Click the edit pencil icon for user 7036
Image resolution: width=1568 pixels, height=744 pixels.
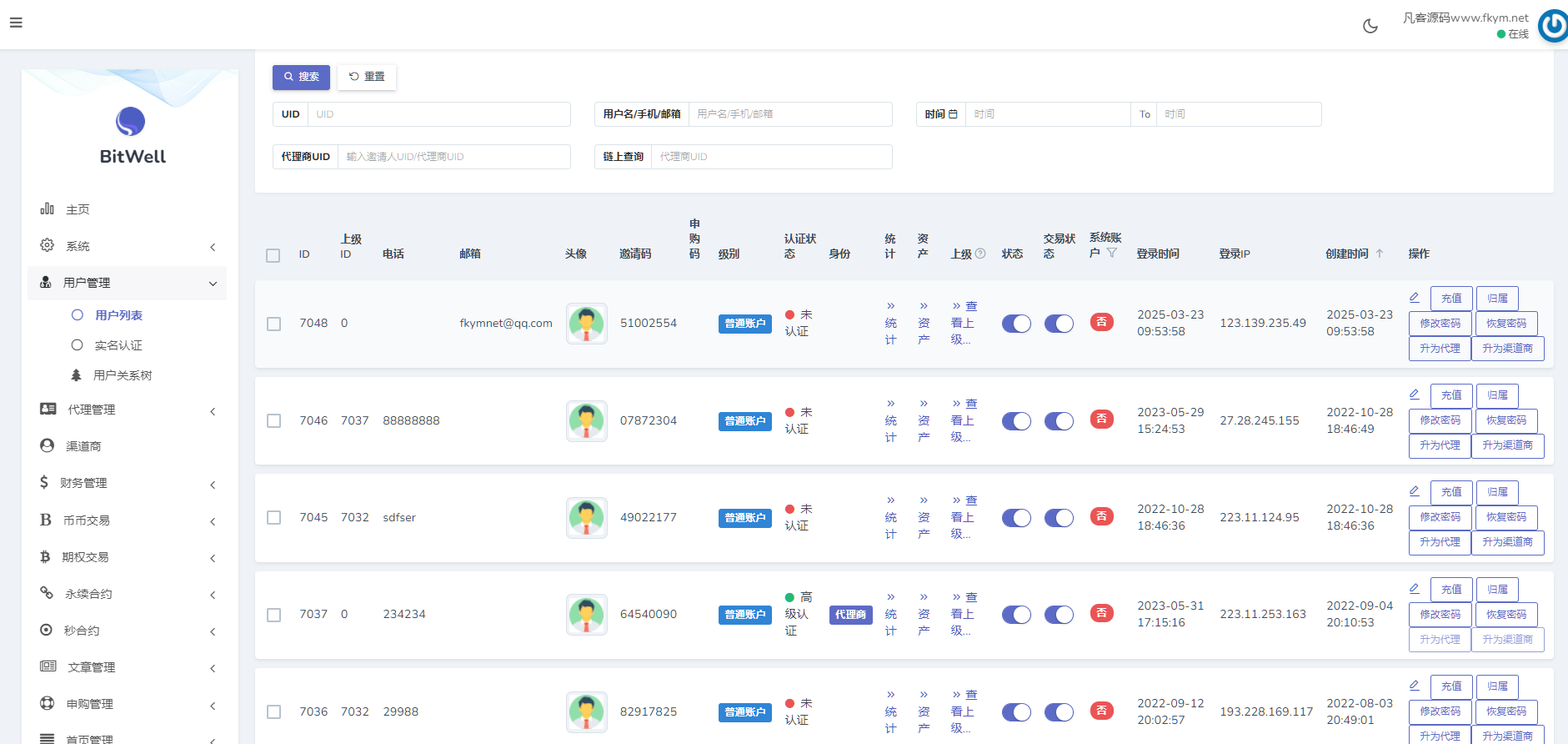pos(1415,686)
